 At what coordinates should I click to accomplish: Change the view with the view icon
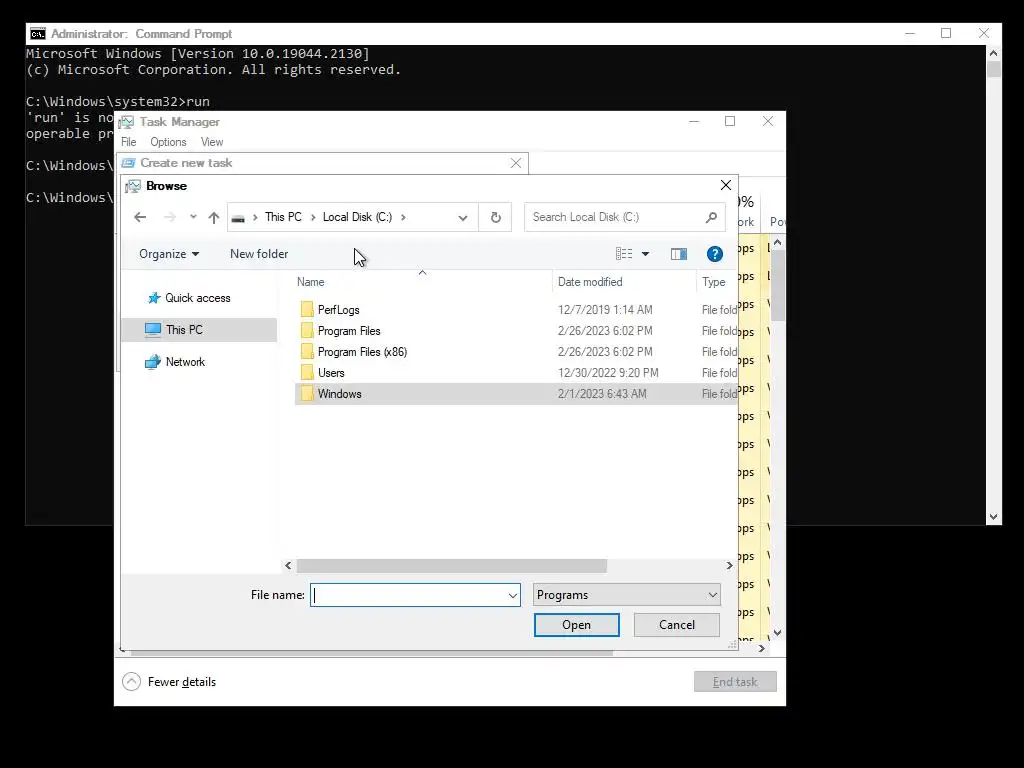point(624,253)
